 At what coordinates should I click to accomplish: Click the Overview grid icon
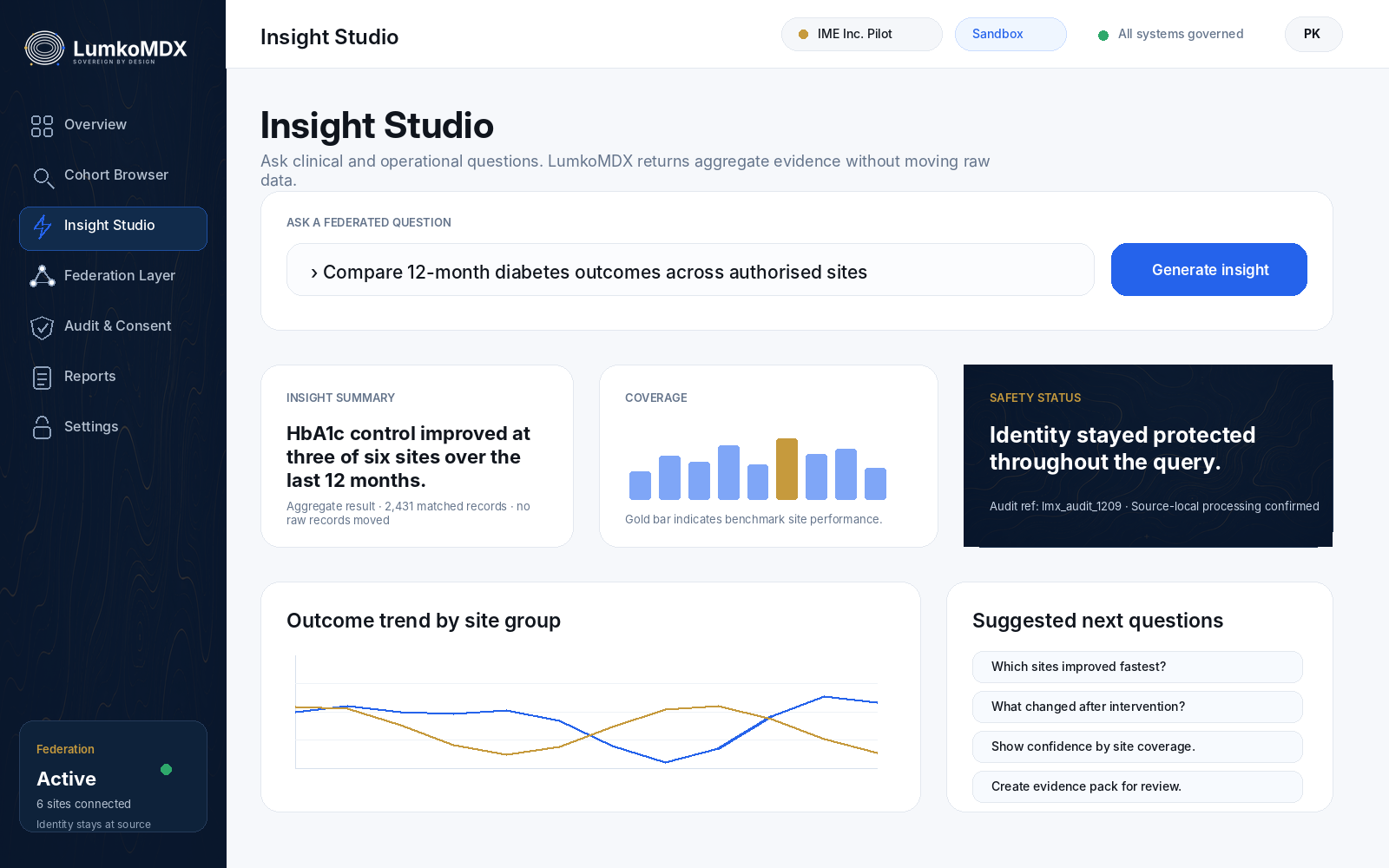(42, 126)
